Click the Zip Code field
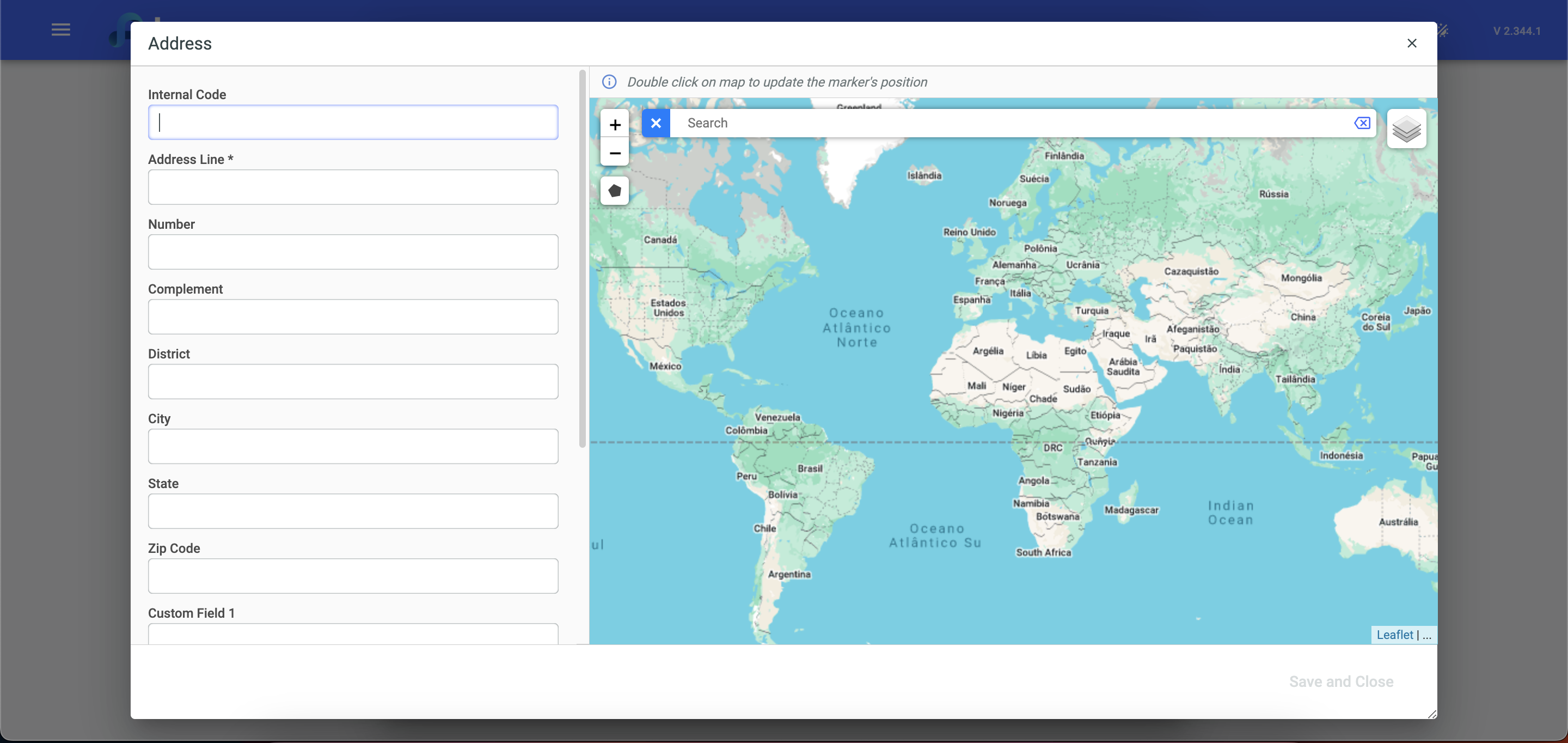The image size is (1568, 743). click(x=353, y=576)
